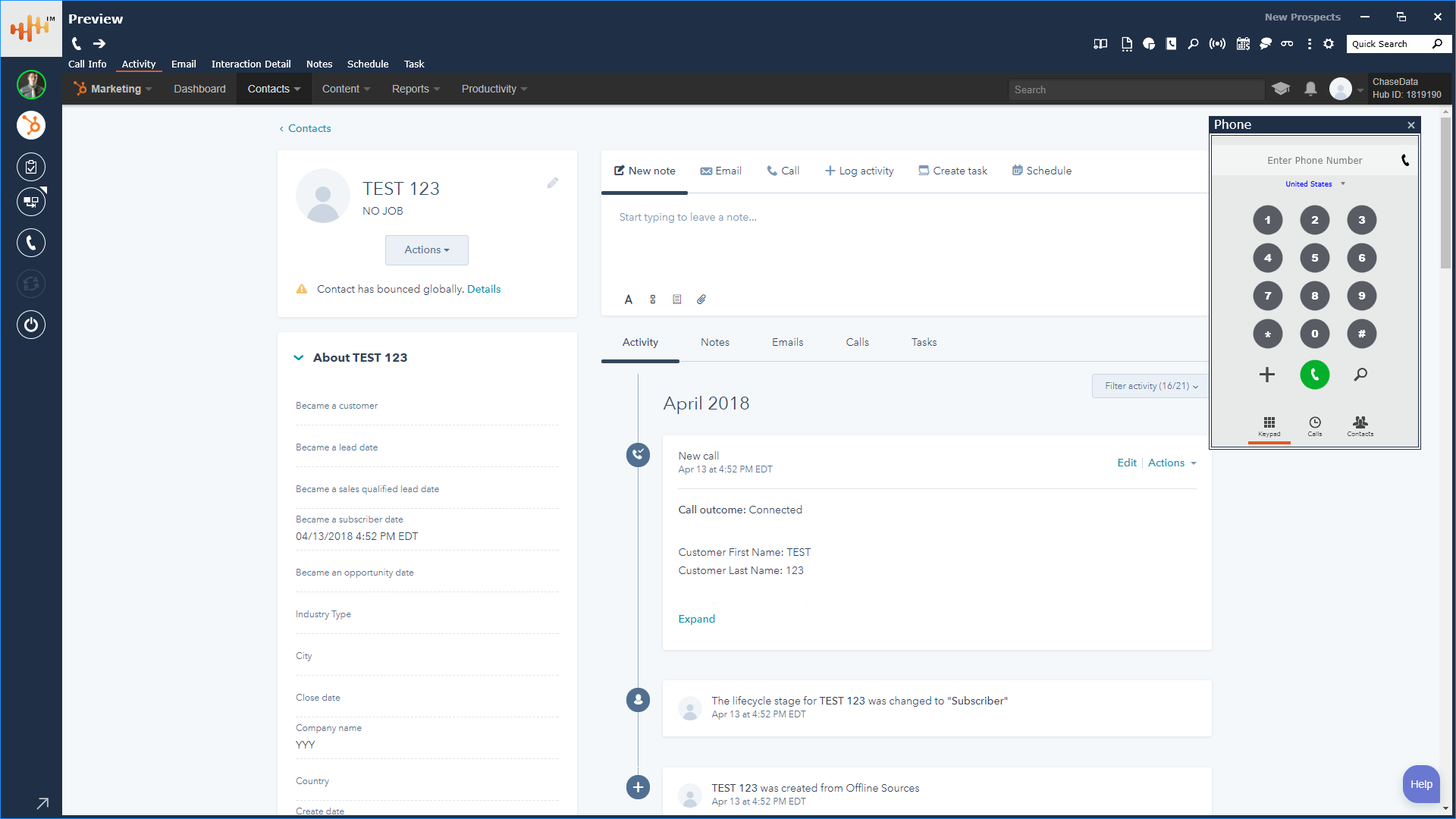Viewport: 1456px width, 819px height.
Task: Click the attachment paperclip icon in note editor
Action: pos(701,300)
